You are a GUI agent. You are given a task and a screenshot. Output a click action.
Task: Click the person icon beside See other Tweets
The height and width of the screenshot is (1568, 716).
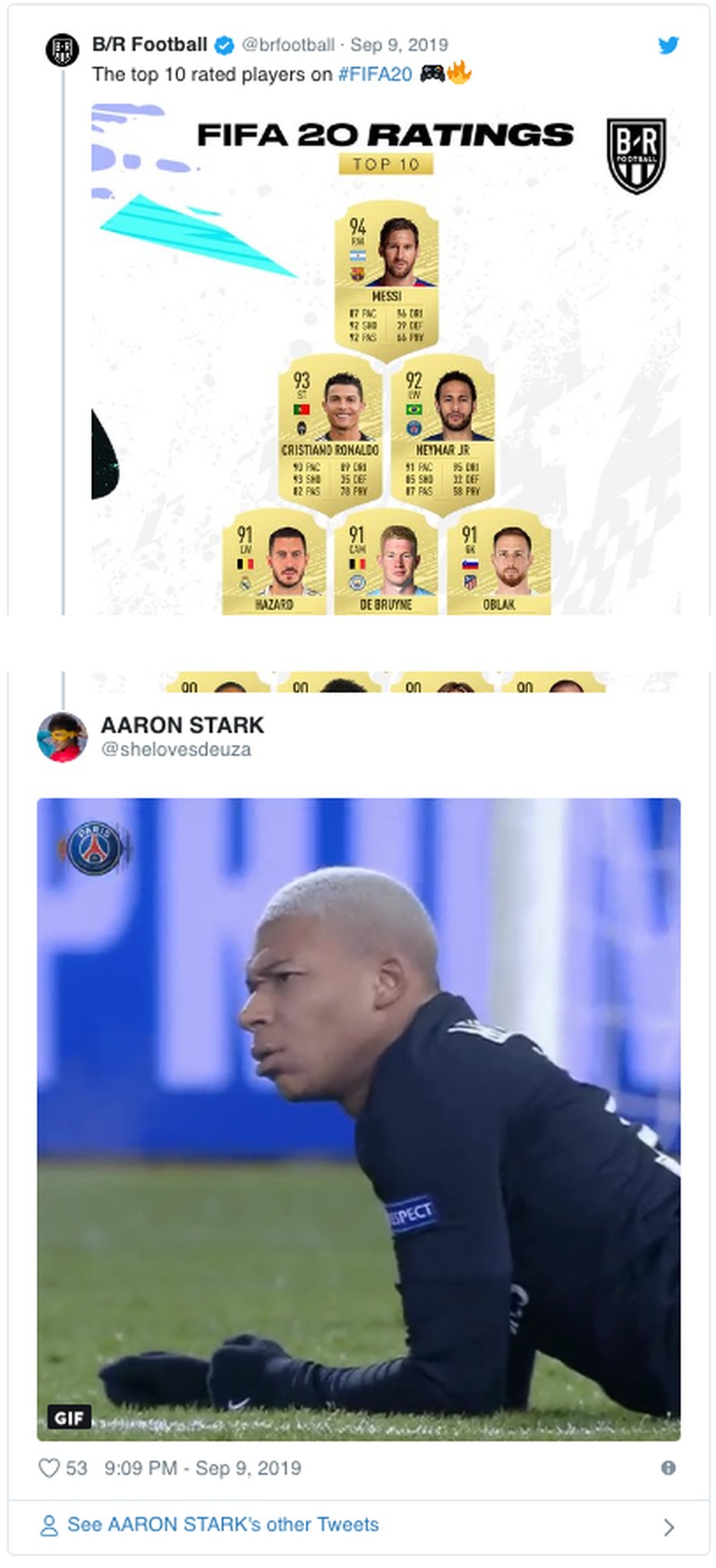pyautogui.click(x=49, y=1526)
